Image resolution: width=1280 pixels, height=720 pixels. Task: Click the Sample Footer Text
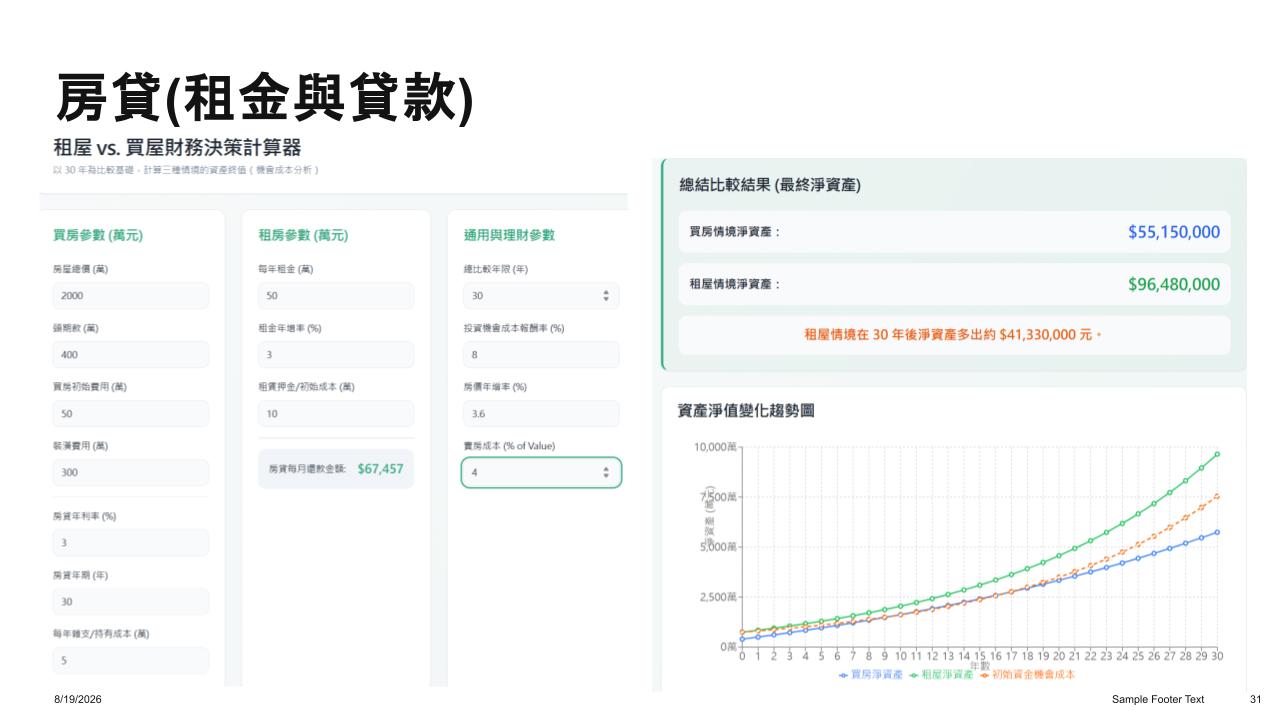[1157, 700]
